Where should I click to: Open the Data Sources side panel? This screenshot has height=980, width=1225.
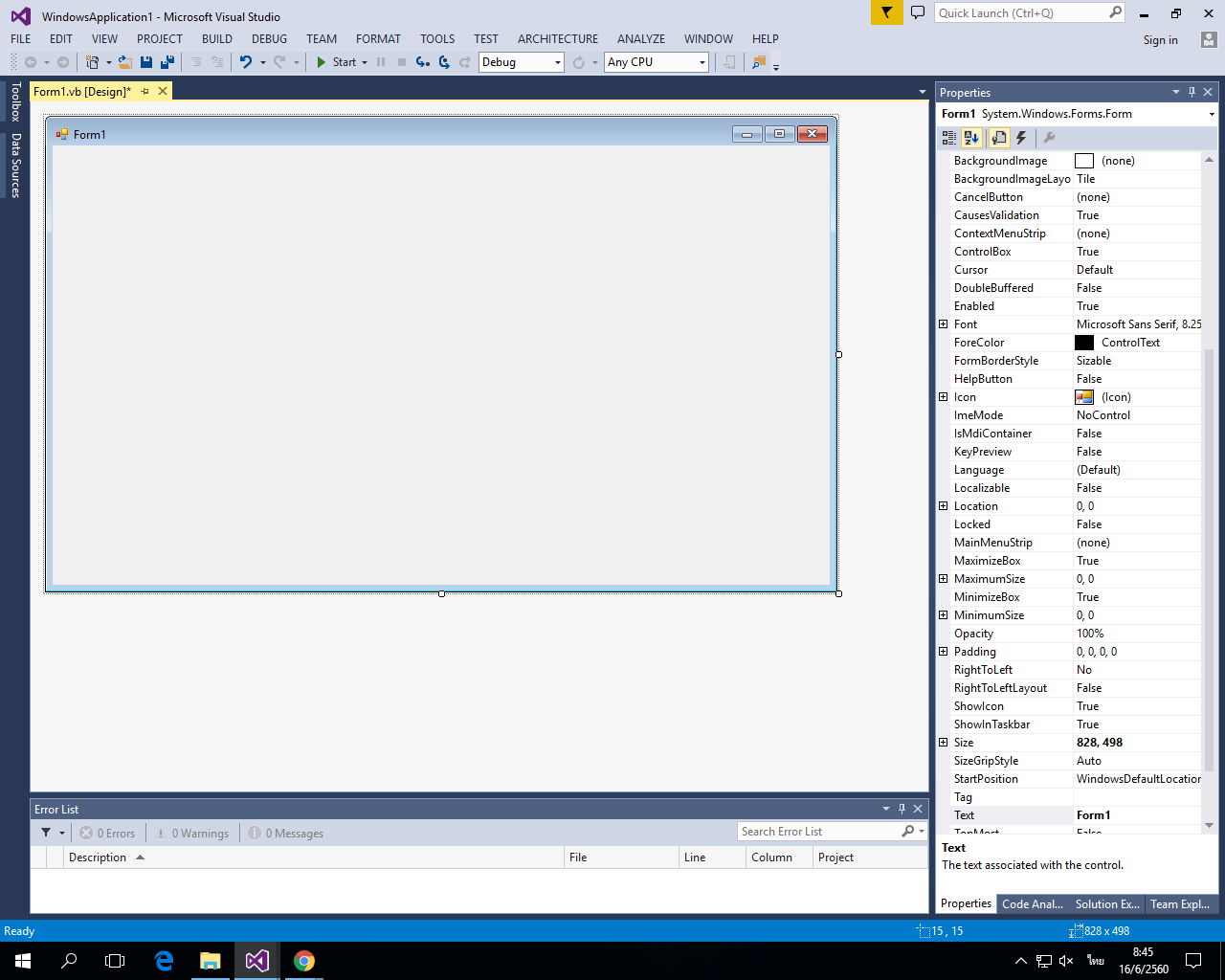pos(15,165)
